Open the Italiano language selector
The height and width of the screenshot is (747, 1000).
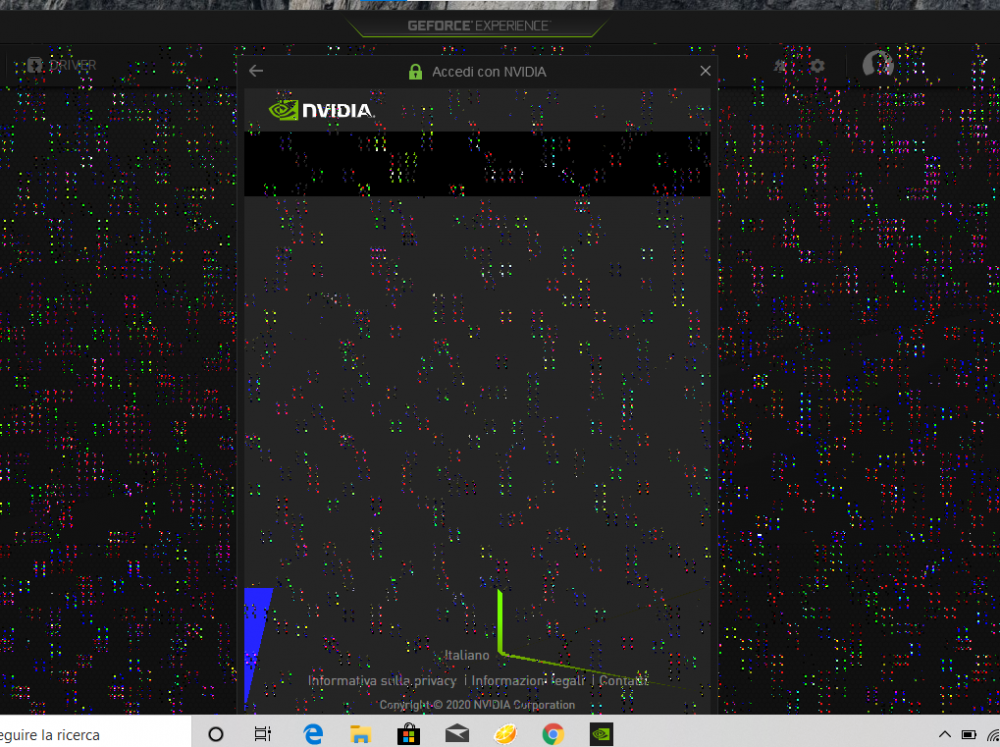467,655
